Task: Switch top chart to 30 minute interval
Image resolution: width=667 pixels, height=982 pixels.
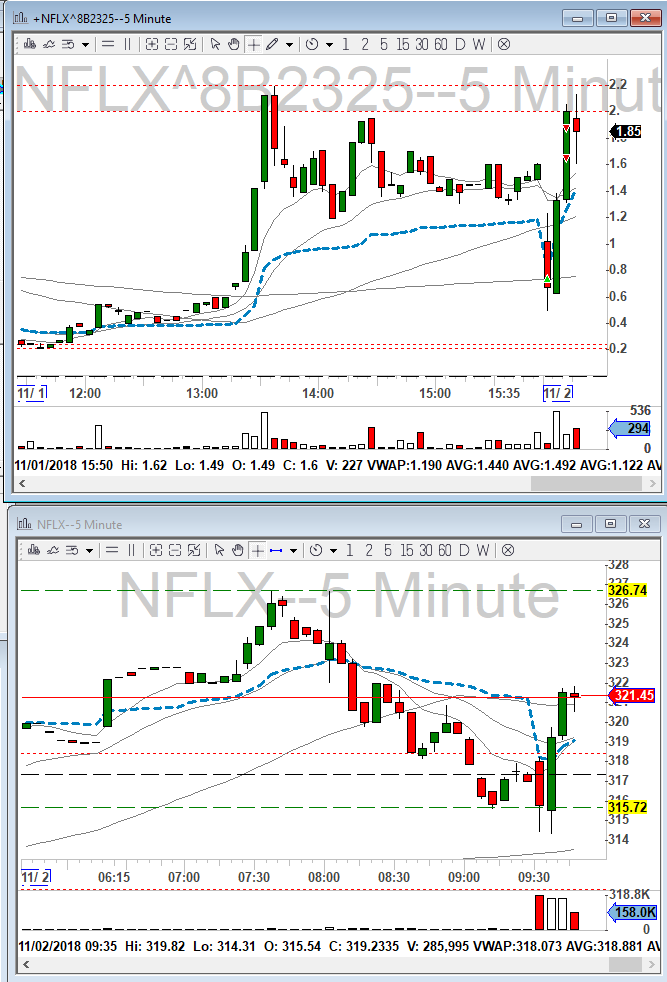Action: pyautogui.click(x=421, y=44)
